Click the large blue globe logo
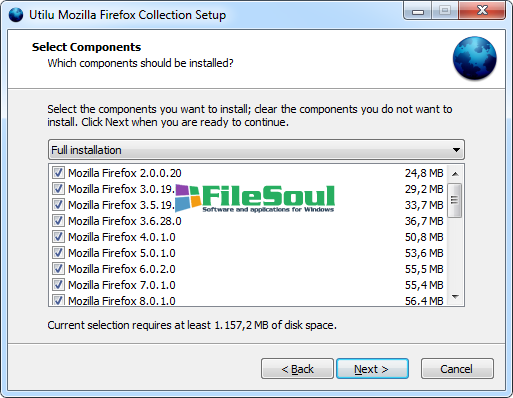This screenshot has height=398, width=513. tap(474, 58)
